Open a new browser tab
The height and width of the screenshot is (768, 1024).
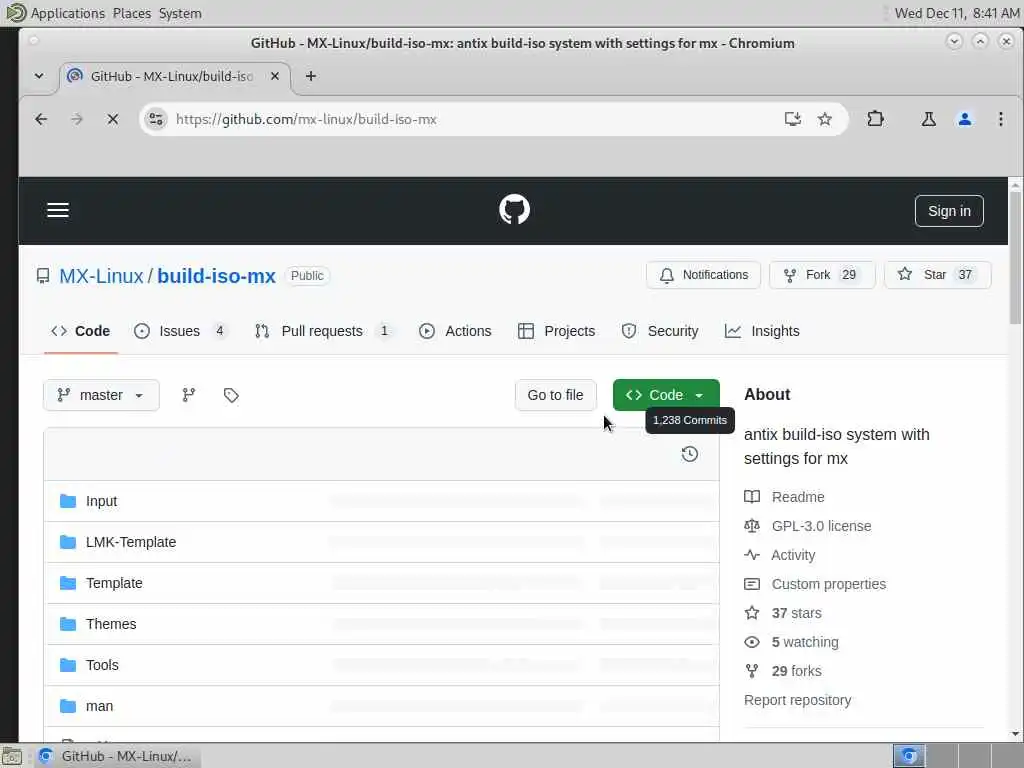coord(311,76)
